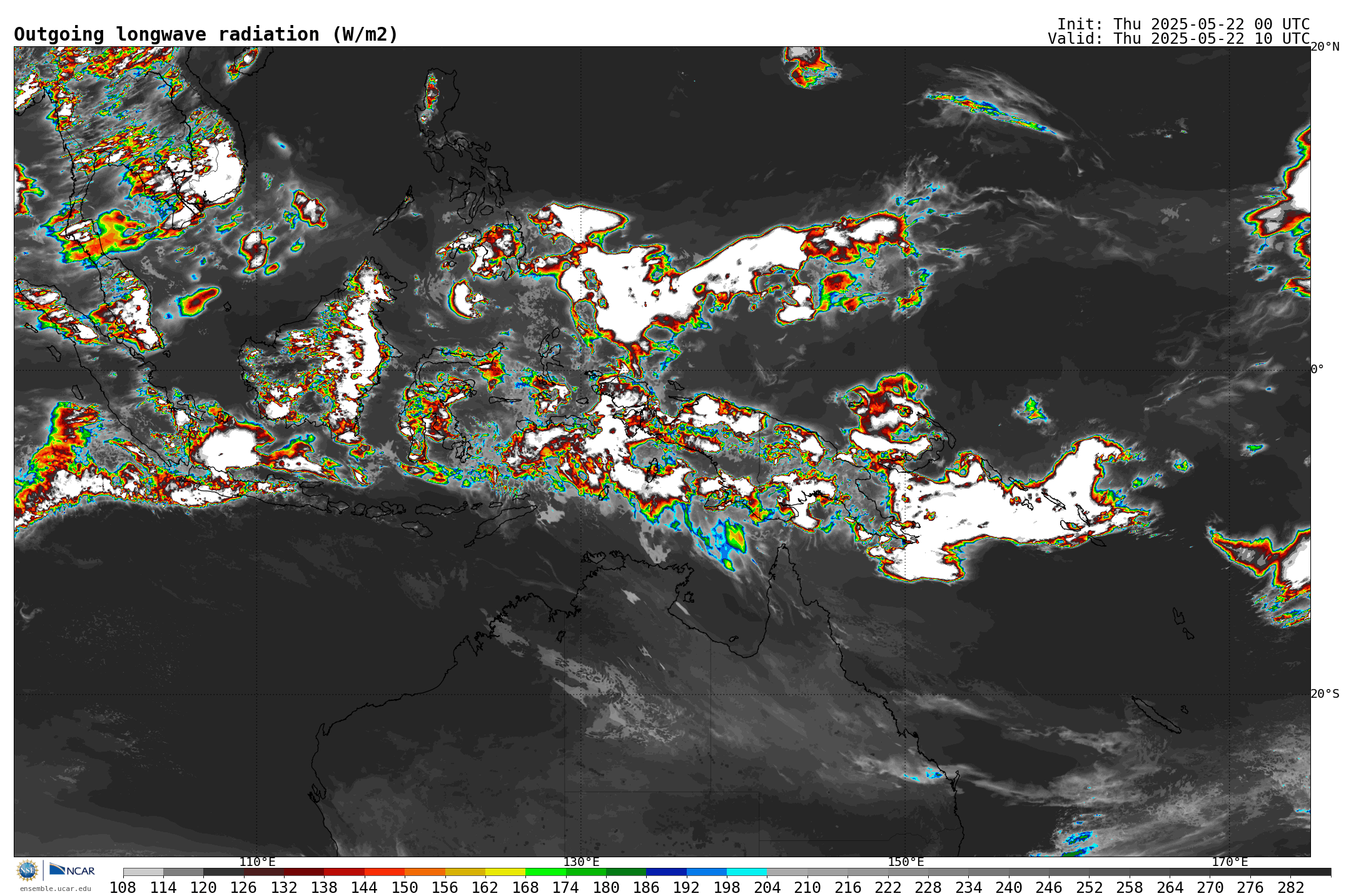The width and height of the screenshot is (1351, 896).
Task: Pick the dark green 180–186 colorbar swatch
Action: point(626,872)
